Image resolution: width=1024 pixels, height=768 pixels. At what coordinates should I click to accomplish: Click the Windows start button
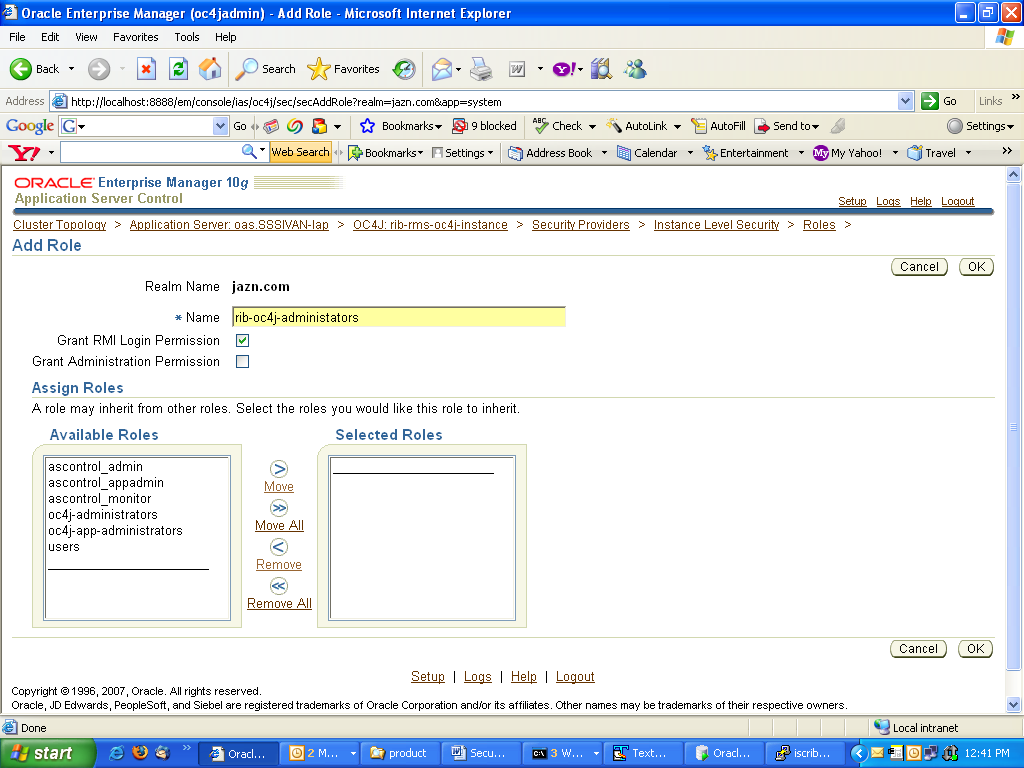click(x=47, y=753)
